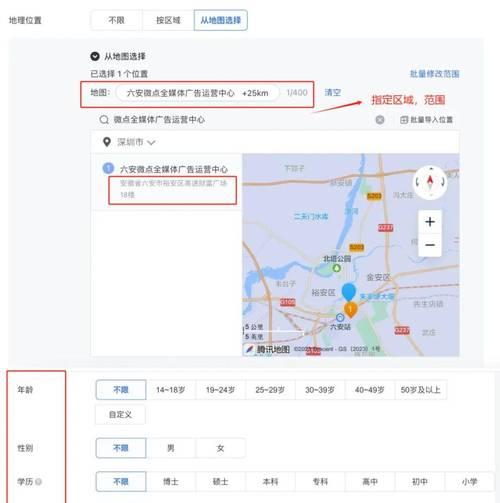The width and height of the screenshot is (500, 503).
Task: Select the 不限 geographic location option
Action: pos(116,20)
